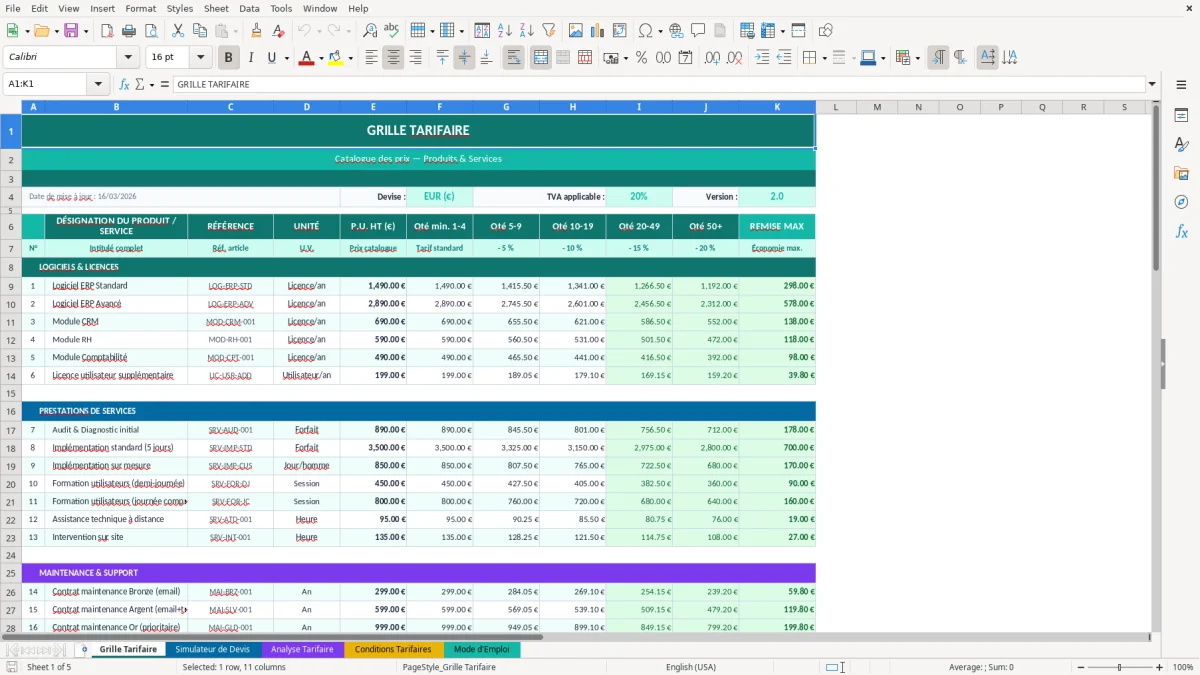Open sidebar Navigator compass icon
Image resolution: width=1200 pixels, height=675 pixels.
tap(1181, 203)
